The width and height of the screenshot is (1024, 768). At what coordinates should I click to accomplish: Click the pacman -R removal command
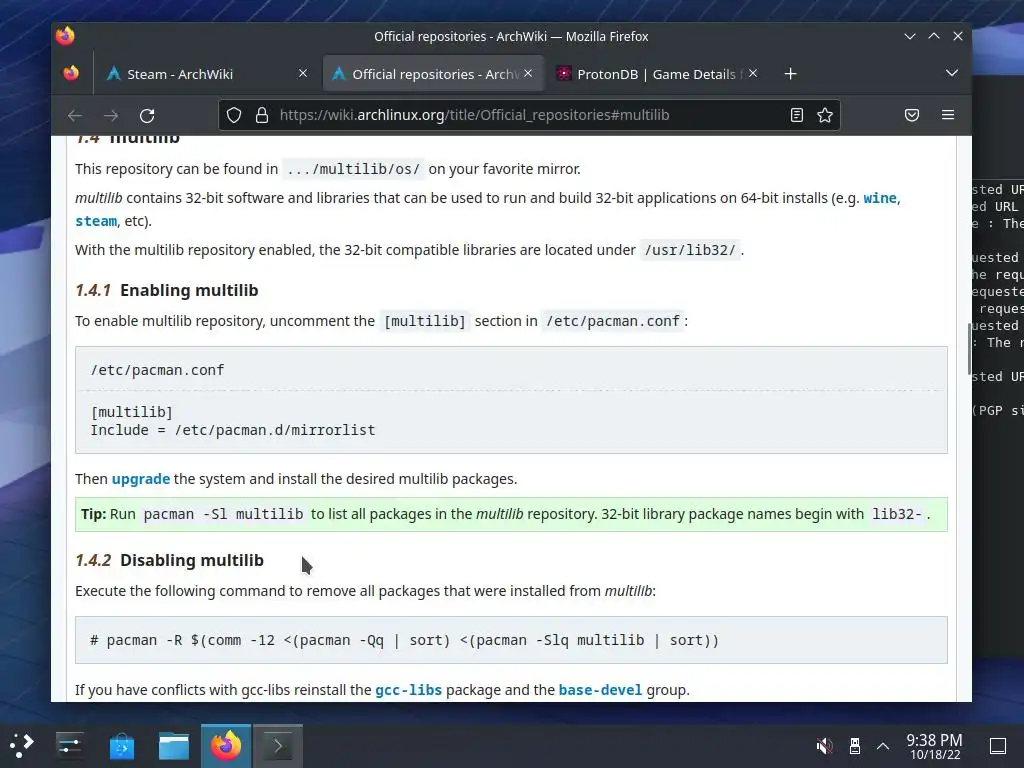click(x=404, y=640)
